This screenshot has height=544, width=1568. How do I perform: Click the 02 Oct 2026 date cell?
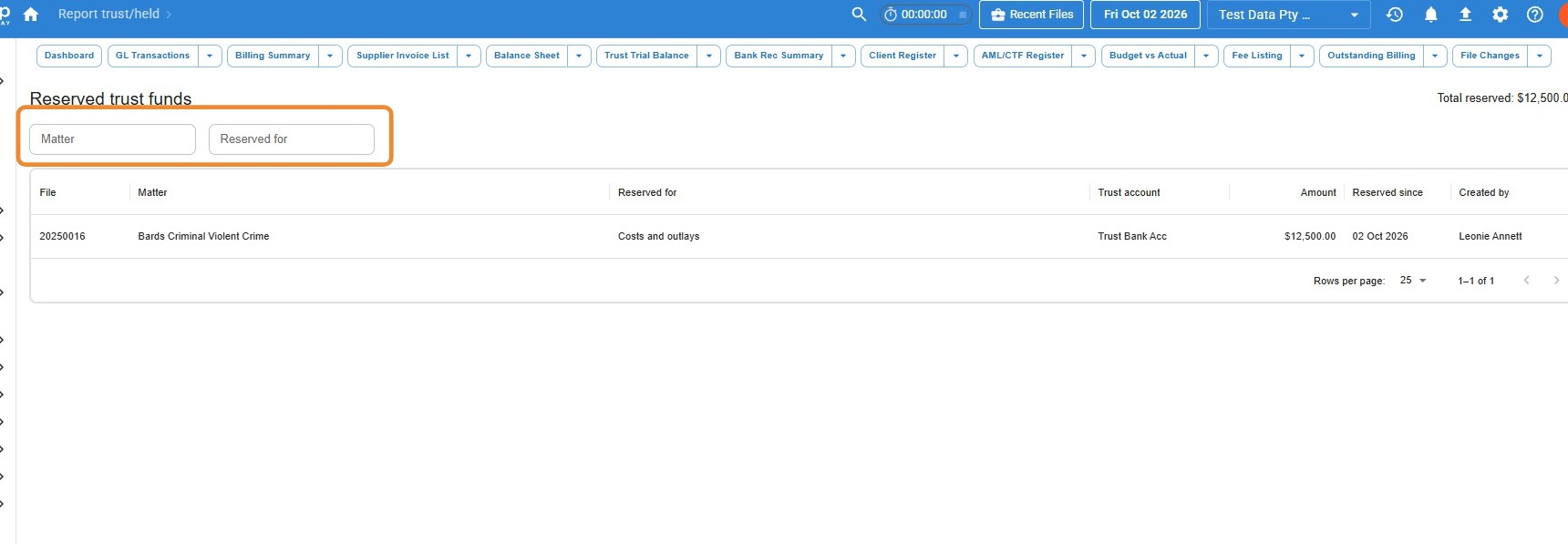[x=1380, y=236]
